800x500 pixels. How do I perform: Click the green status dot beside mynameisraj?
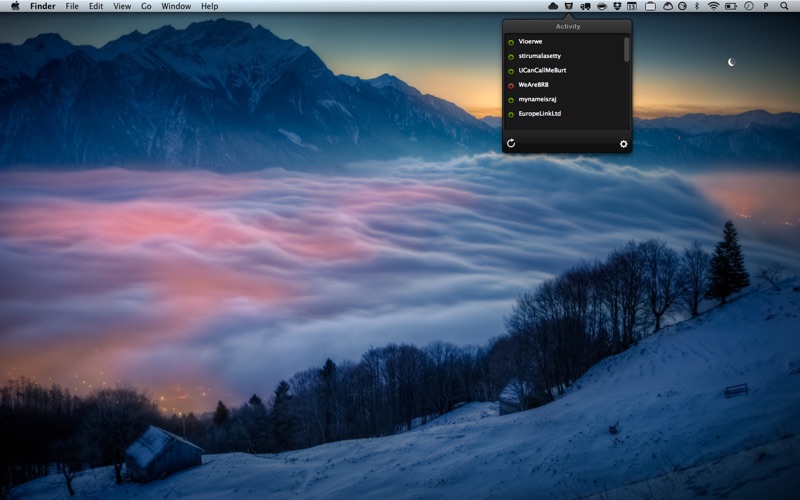click(x=511, y=100)
